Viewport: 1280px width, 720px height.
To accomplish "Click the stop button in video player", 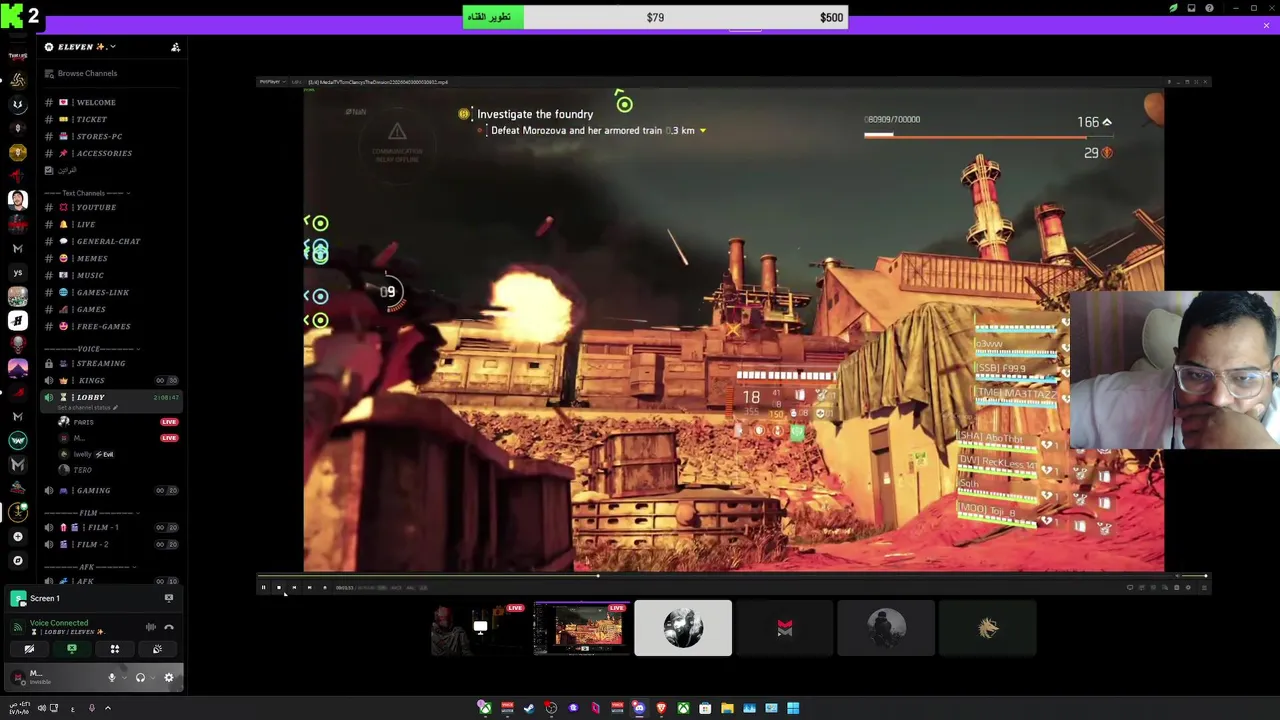I will point(279,588).
